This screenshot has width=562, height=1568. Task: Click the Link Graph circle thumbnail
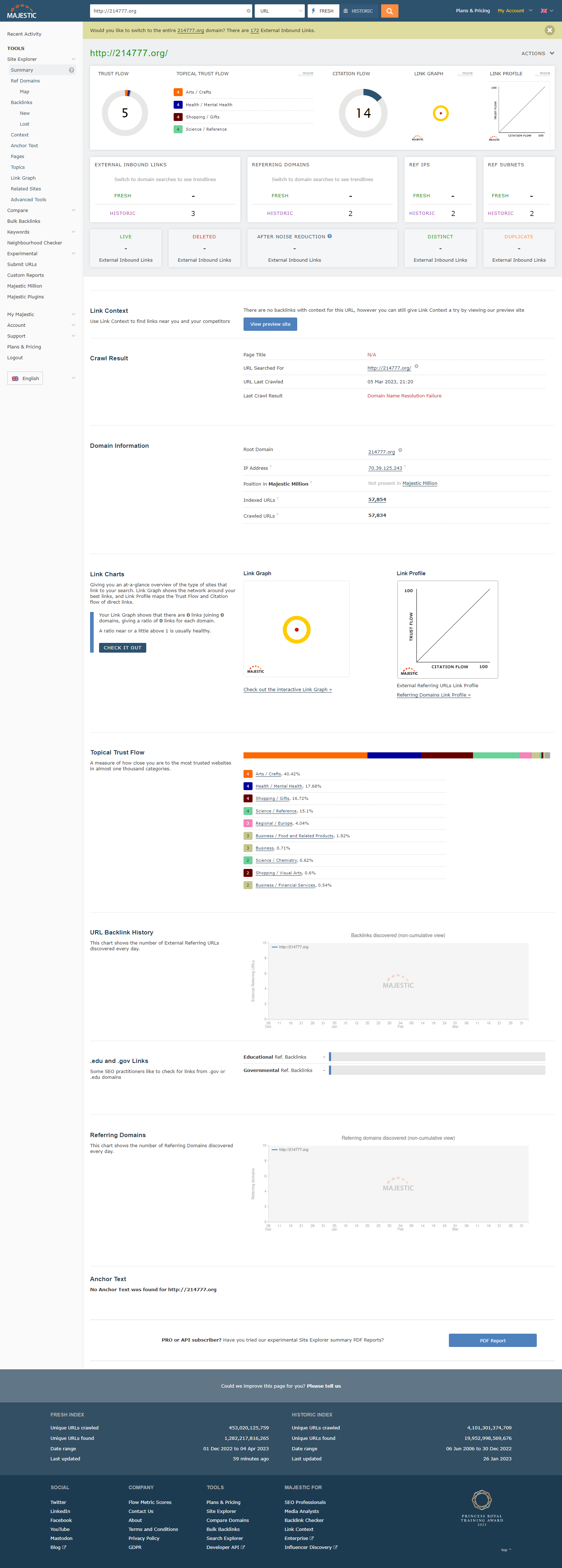[x=440, y=113]
